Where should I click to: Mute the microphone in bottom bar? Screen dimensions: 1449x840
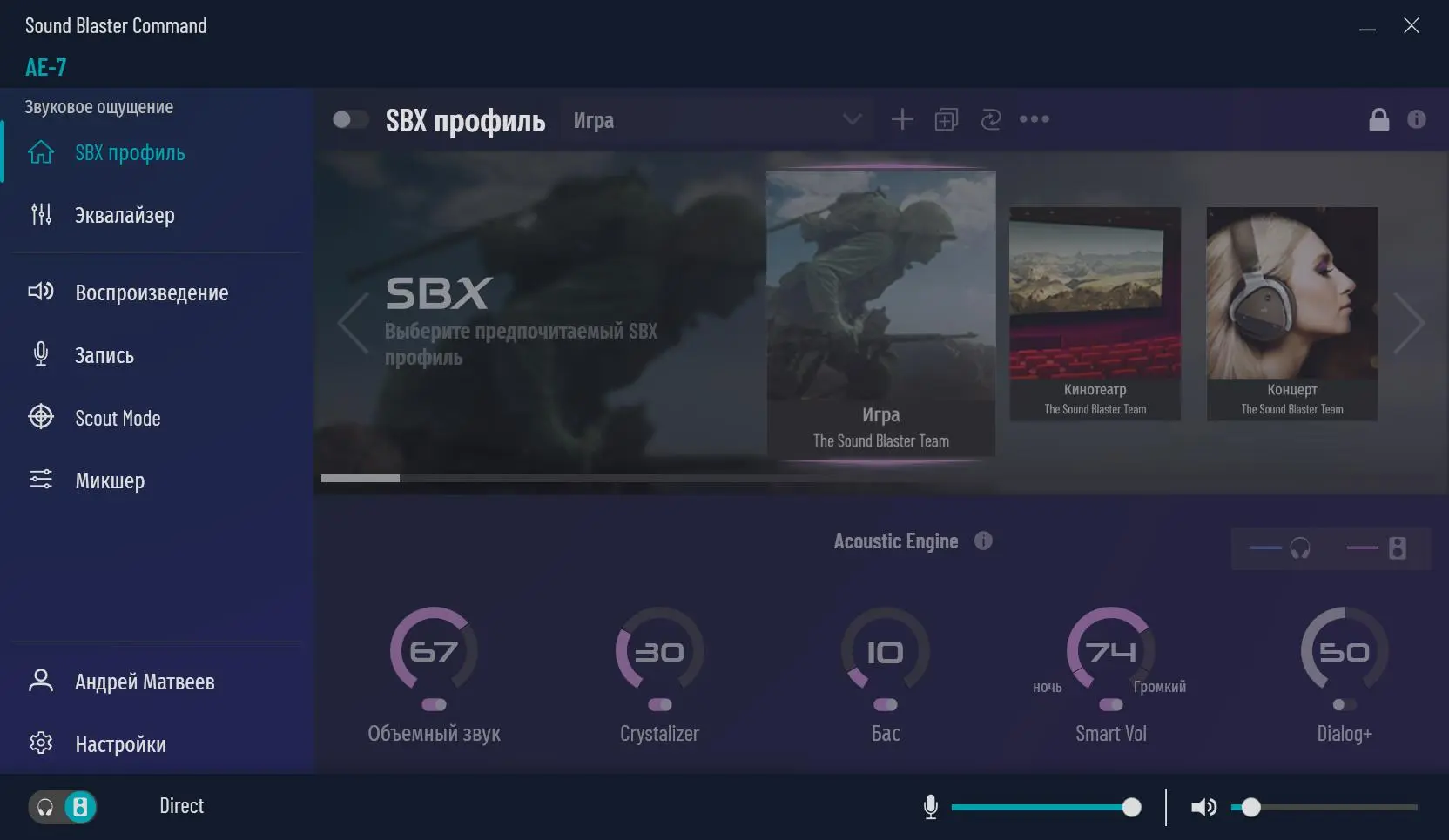coord(931,807)
